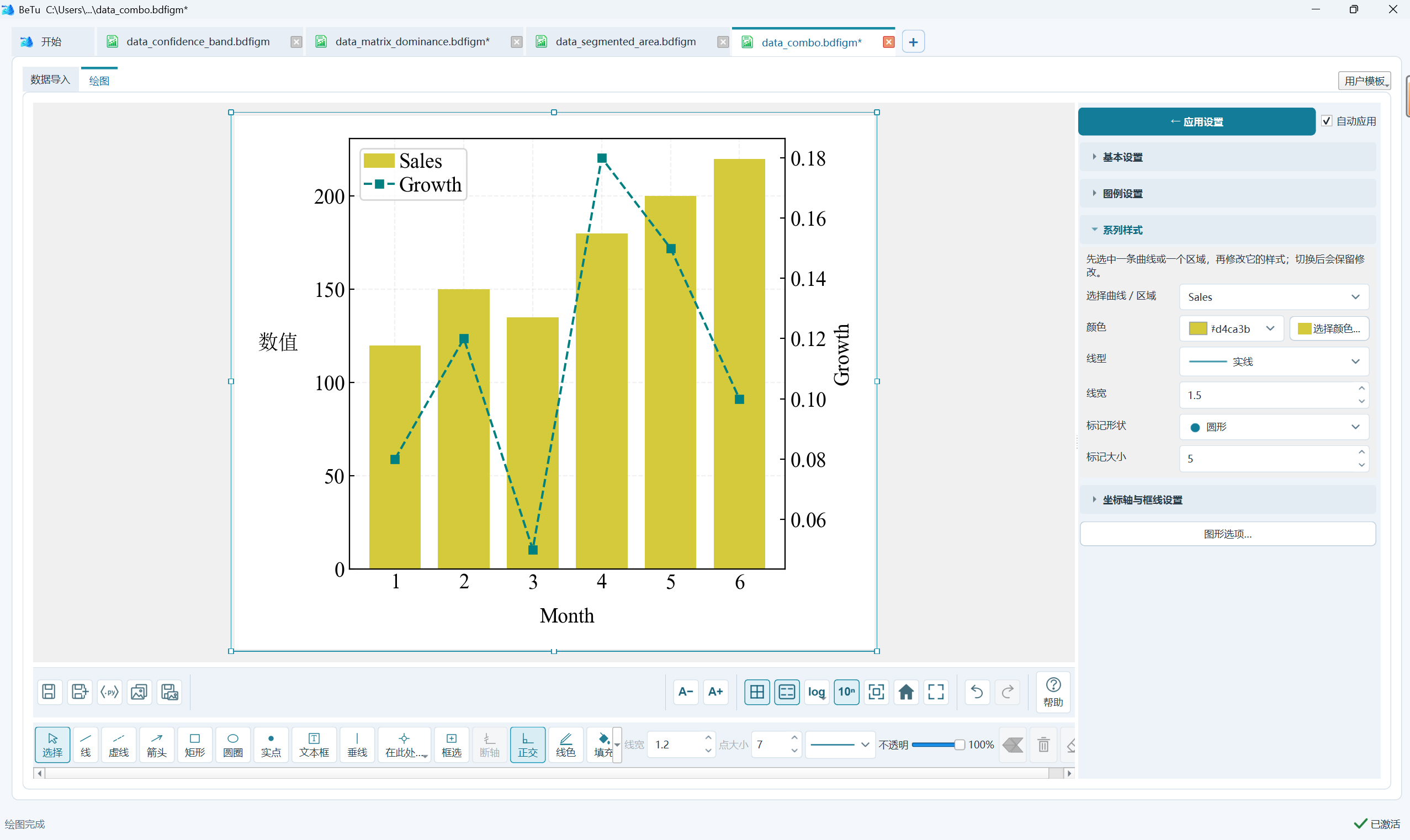Viewport: 1410px width, 840px height.
Task: Click the 图形选项... button
Action: click(x=1228, y=534)
